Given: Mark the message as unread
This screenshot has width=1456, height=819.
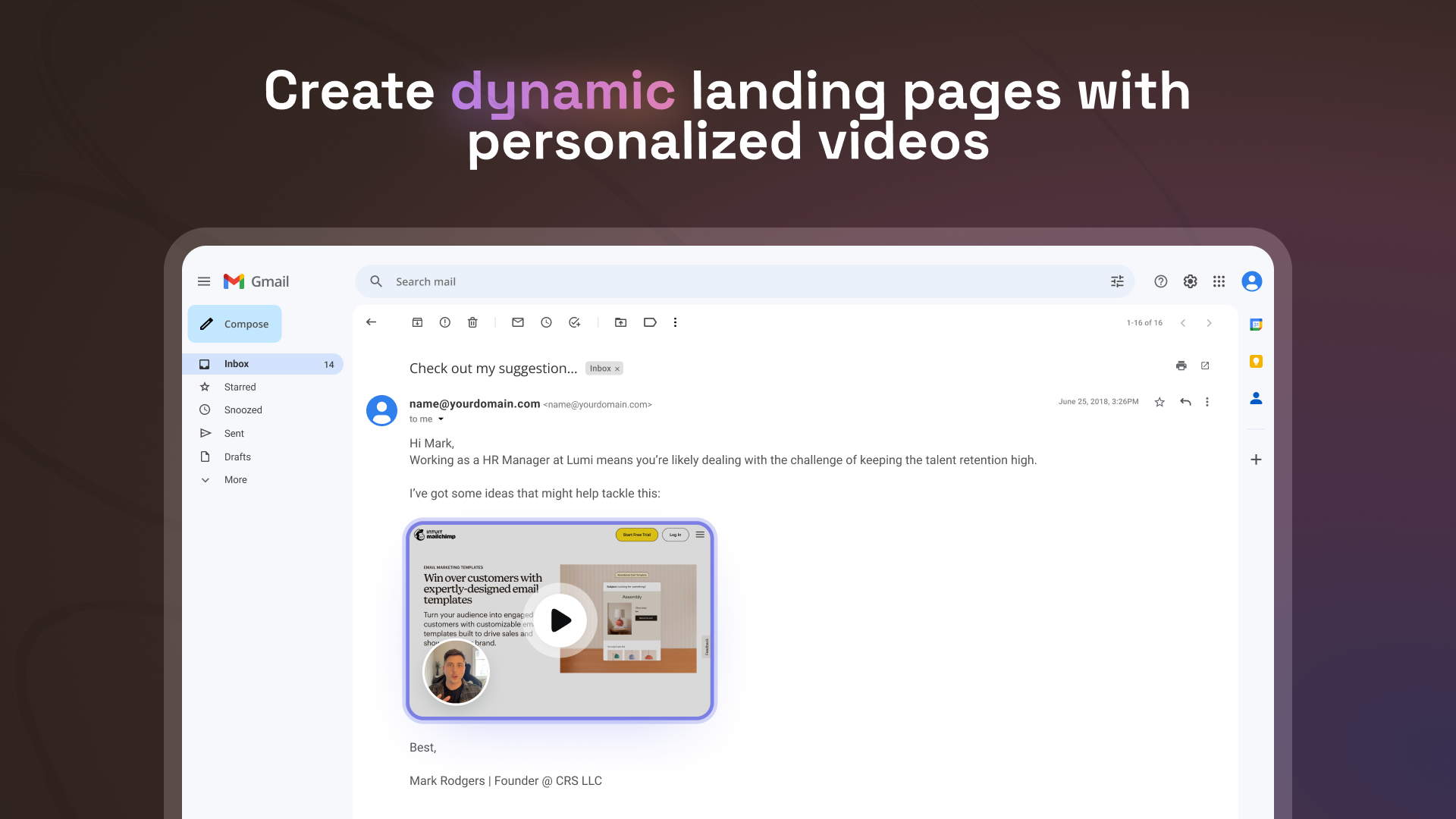Looking at the screenshot, I should click(x=518, y=322).
